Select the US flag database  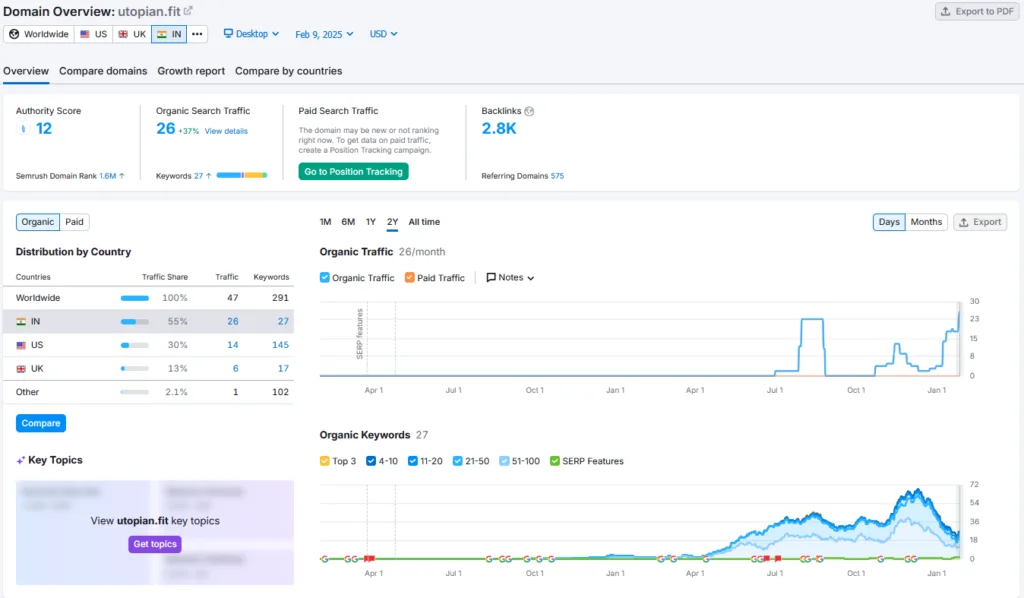pyautogui.click(x=93, y=34)
